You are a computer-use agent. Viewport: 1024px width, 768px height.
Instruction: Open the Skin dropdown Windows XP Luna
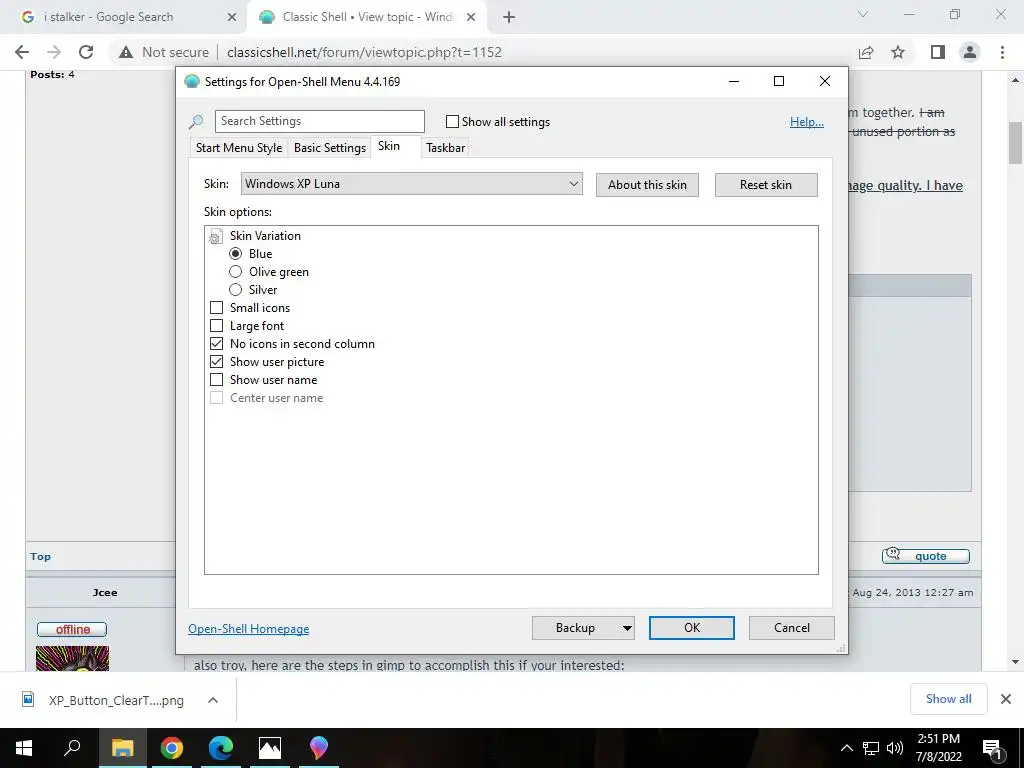click(x=411, y=184)
